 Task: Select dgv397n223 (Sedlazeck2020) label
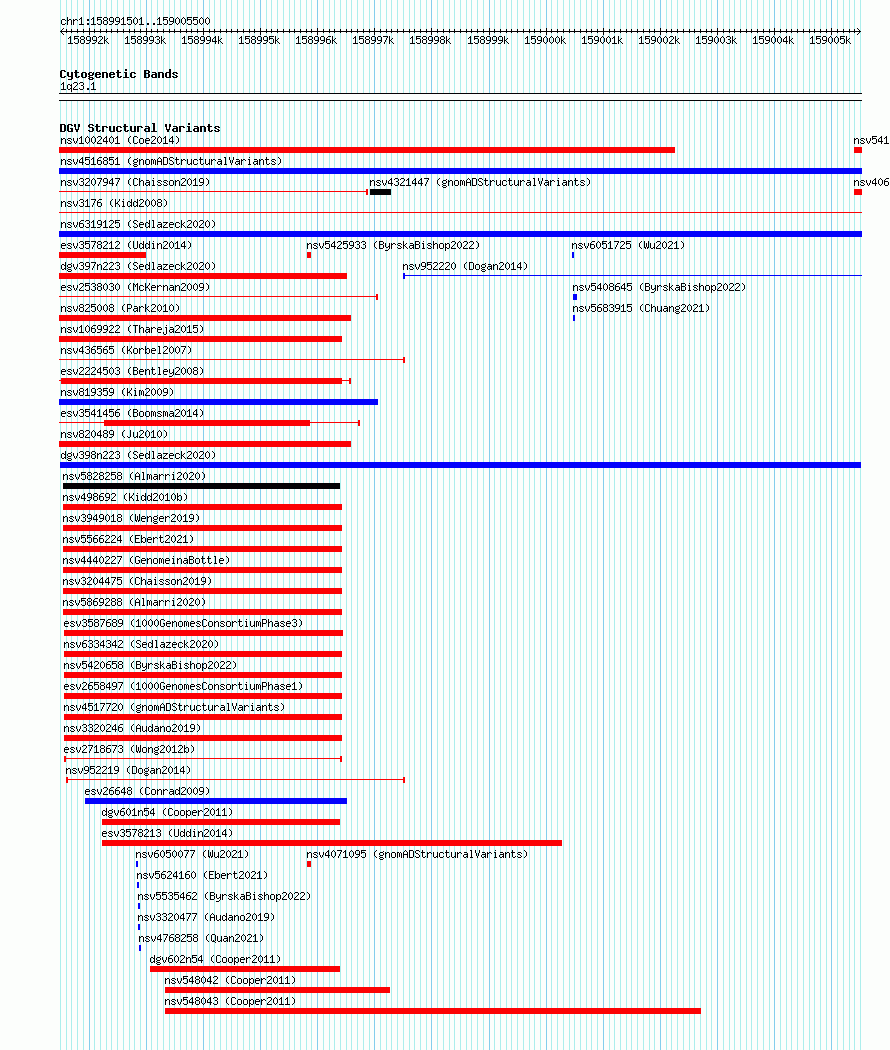(138, 267)
